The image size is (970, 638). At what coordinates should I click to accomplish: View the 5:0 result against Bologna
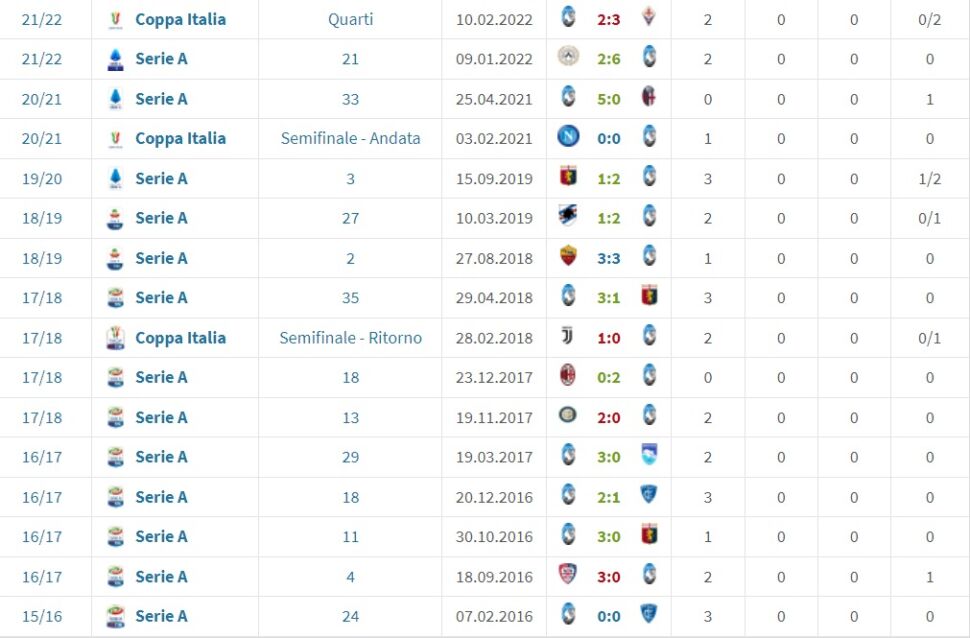coord(609,99)
